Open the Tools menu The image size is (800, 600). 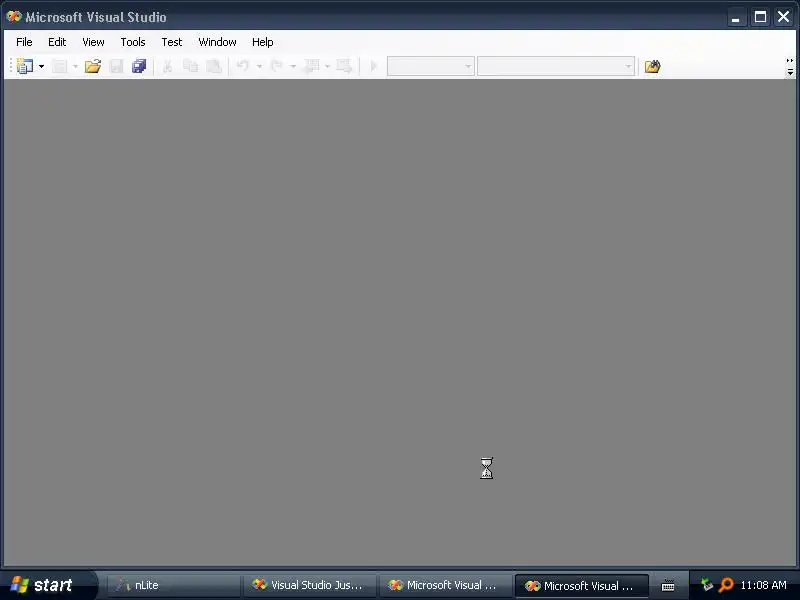pos(133,42)
